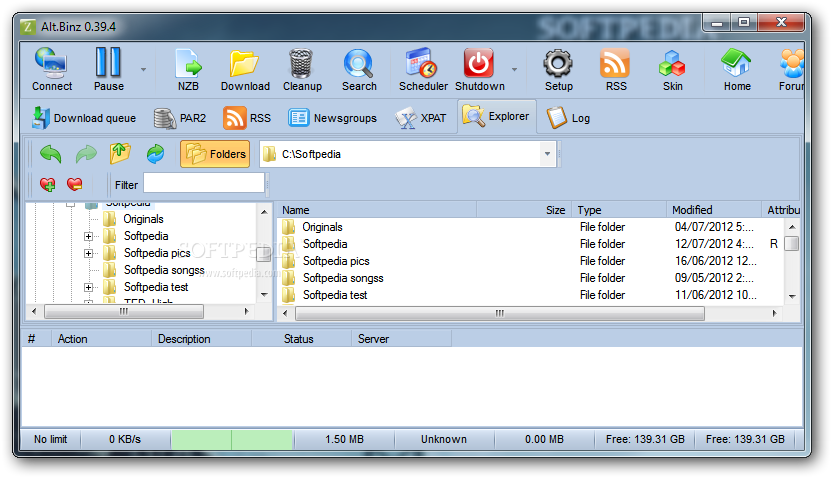This screenshot has height=478, width=832.
Task: Open the Search tool
Action: (359, 69)
